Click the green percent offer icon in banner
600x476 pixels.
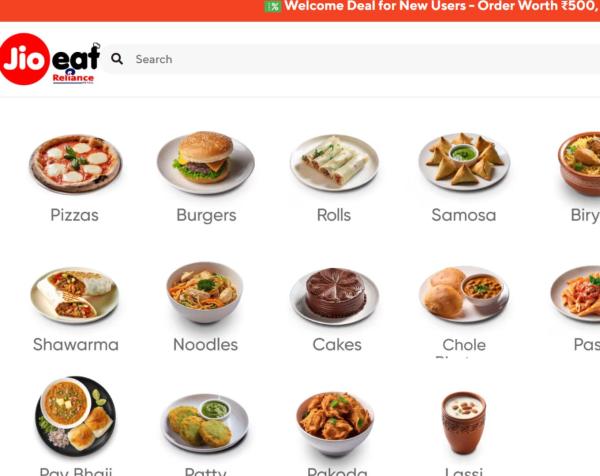pyautogui.click(x=273, y=6)
